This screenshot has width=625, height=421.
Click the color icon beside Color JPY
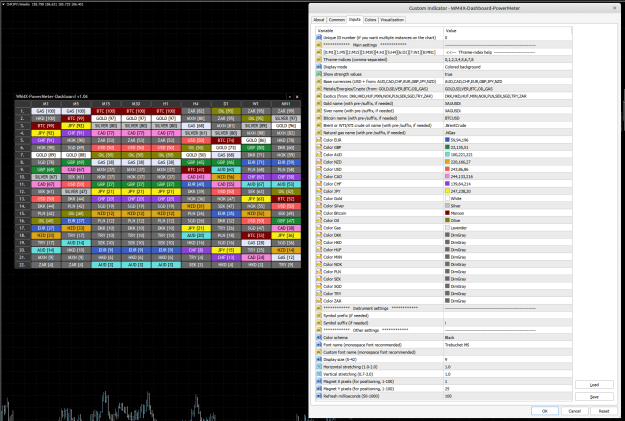tap(319, 191)
